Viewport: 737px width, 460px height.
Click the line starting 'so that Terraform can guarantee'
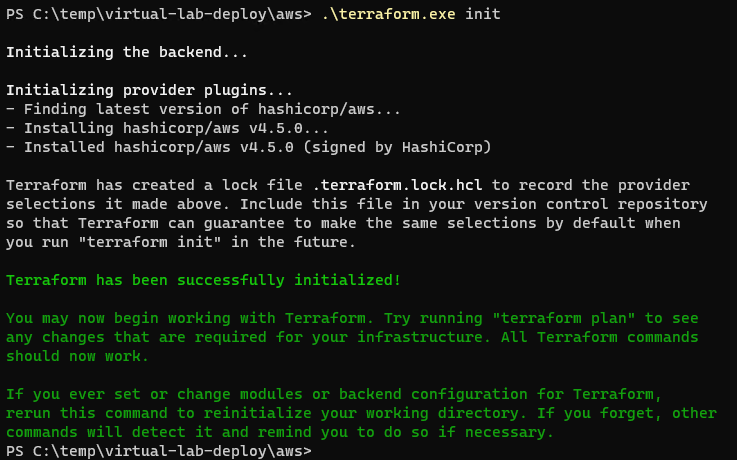[x=343, y=223]
